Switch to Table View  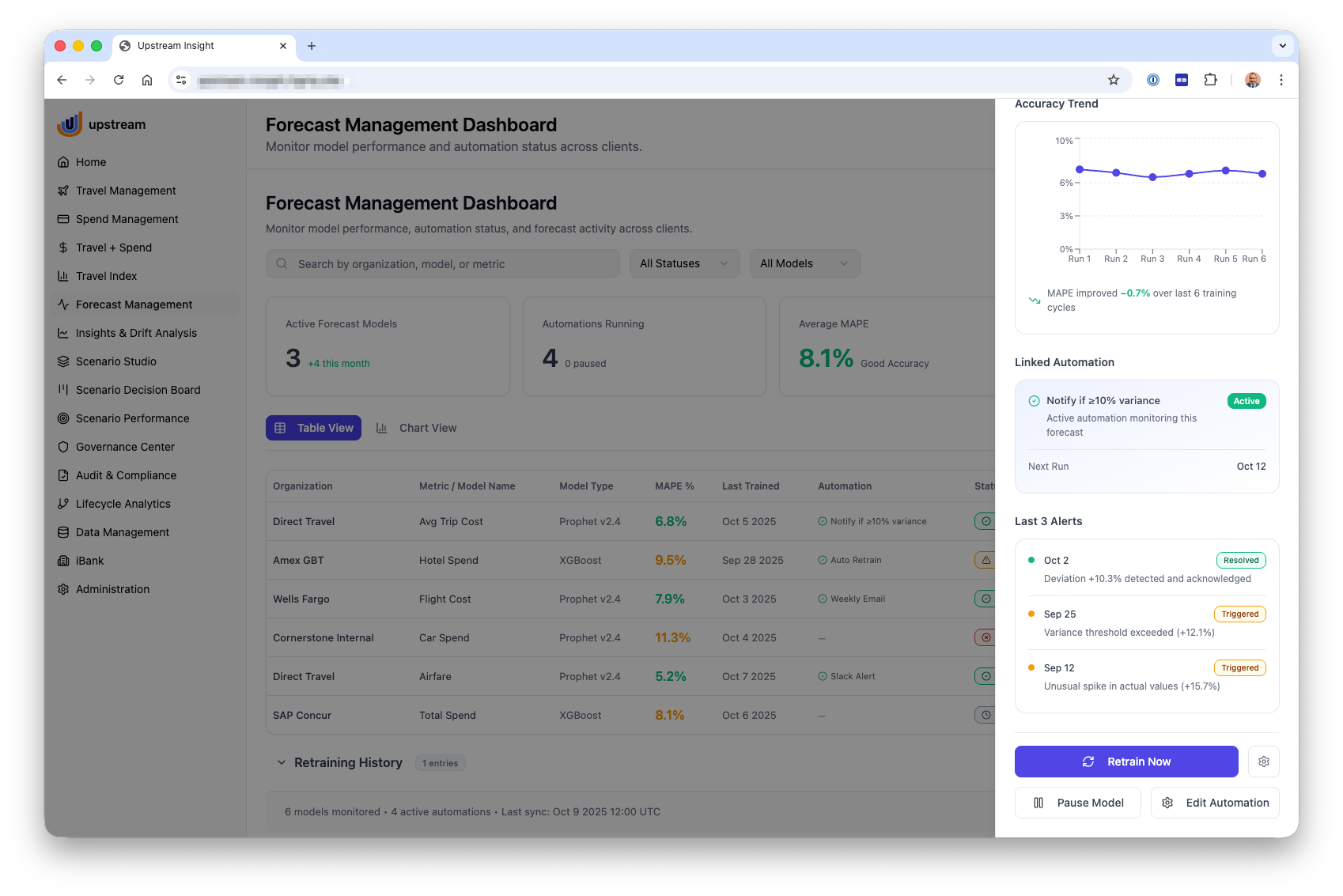click(313, 428)
